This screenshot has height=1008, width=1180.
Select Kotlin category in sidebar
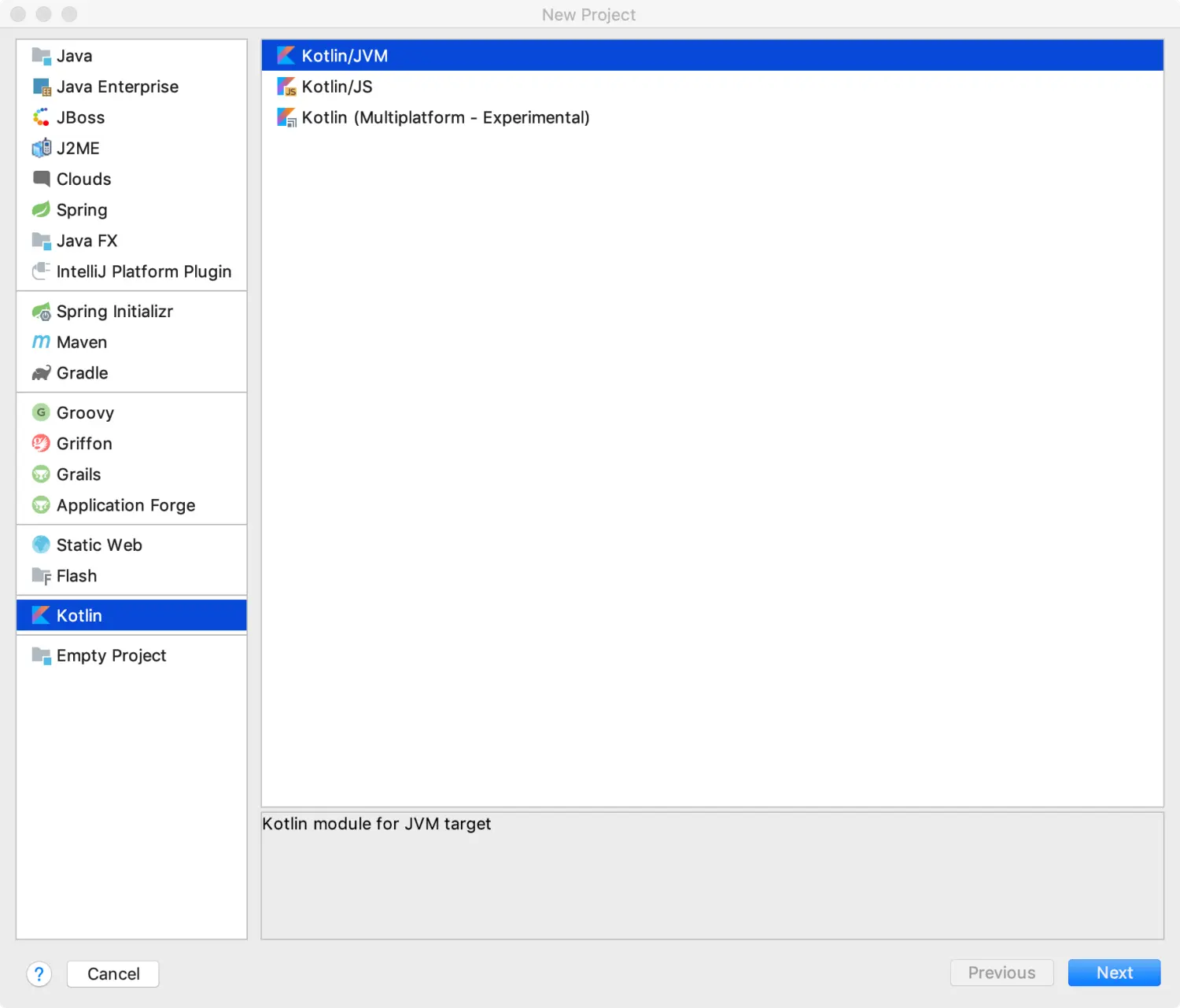click(131, 615)
